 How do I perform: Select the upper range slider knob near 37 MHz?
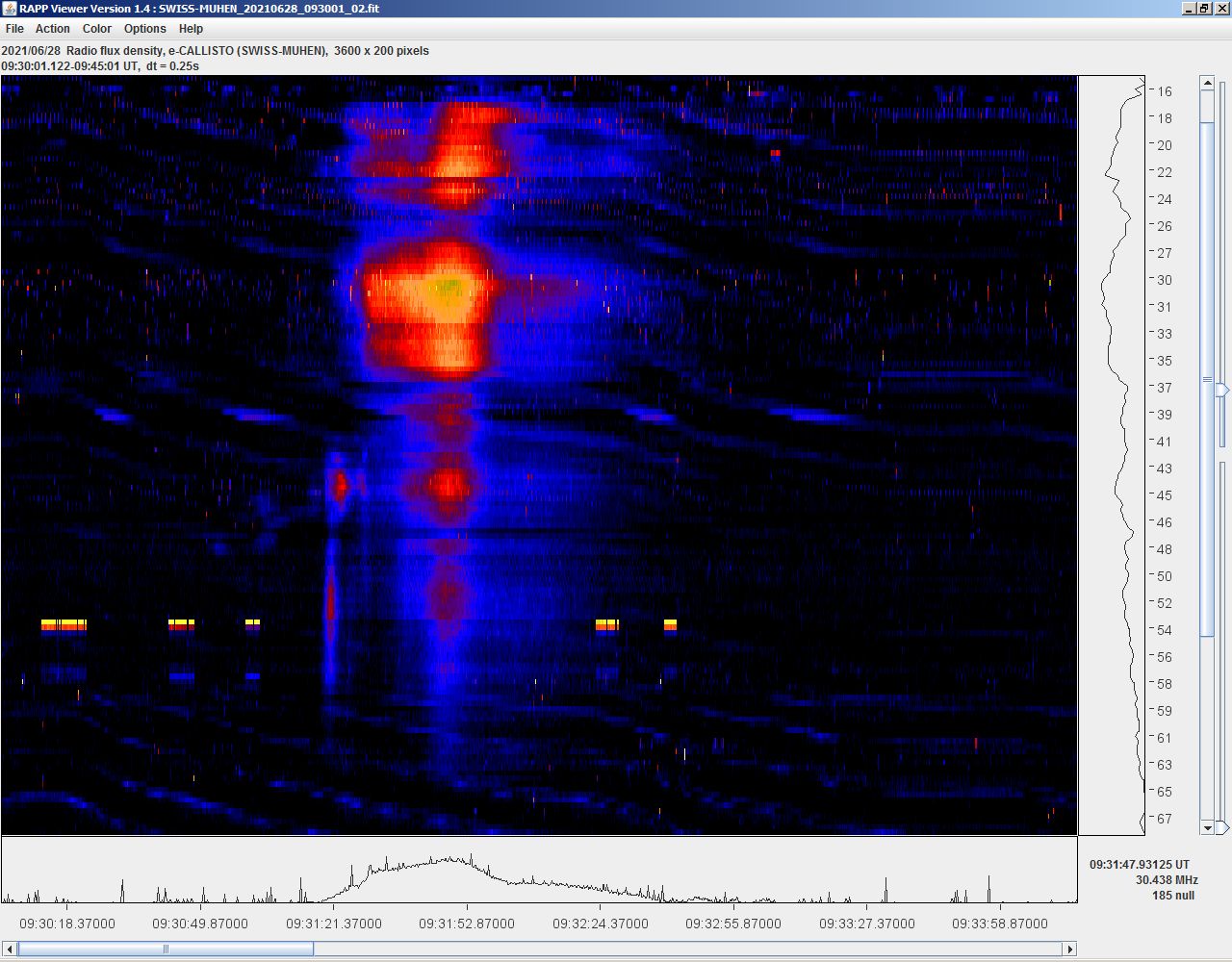(x=1222, y=390)
